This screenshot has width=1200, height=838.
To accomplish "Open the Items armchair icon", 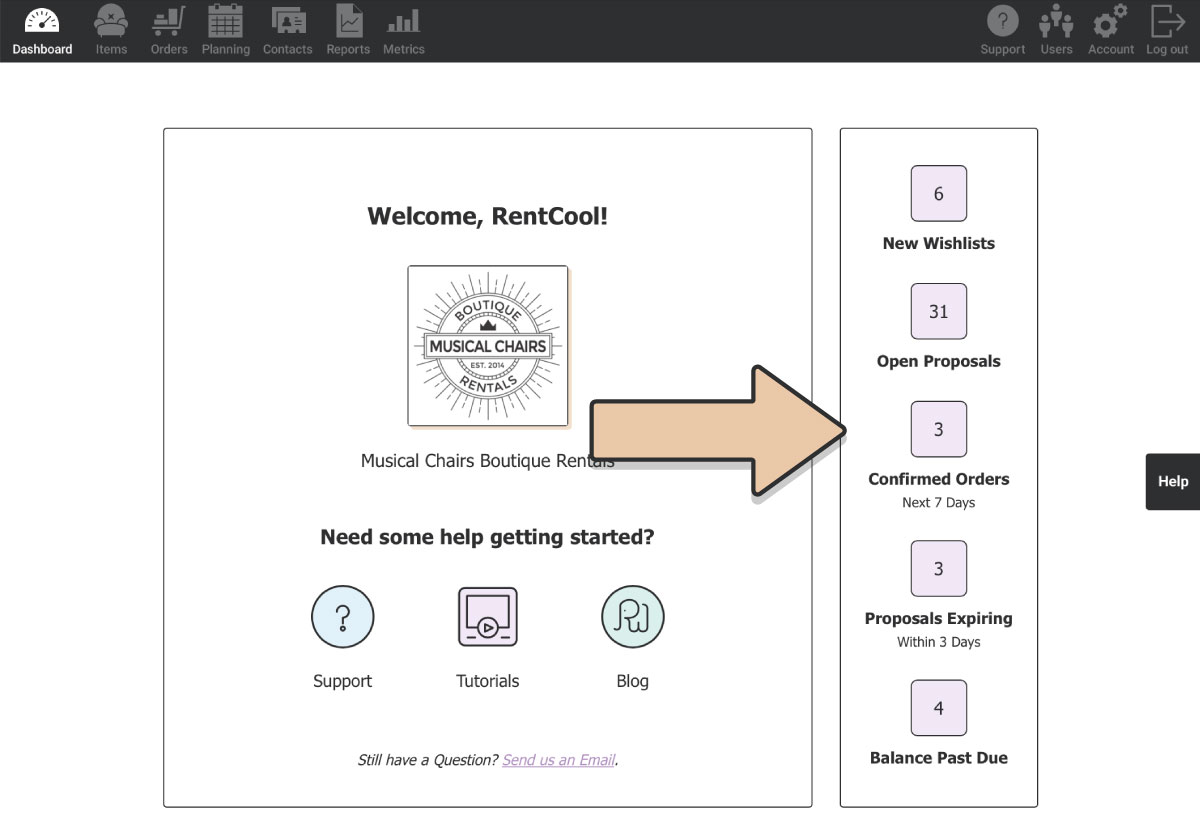I will 111,20.
